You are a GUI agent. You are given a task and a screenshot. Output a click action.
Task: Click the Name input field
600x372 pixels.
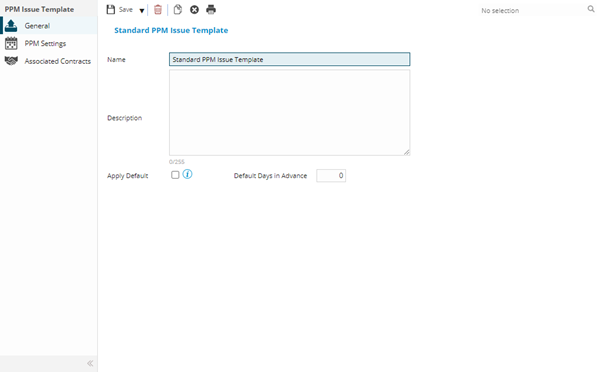coord(290,59)
